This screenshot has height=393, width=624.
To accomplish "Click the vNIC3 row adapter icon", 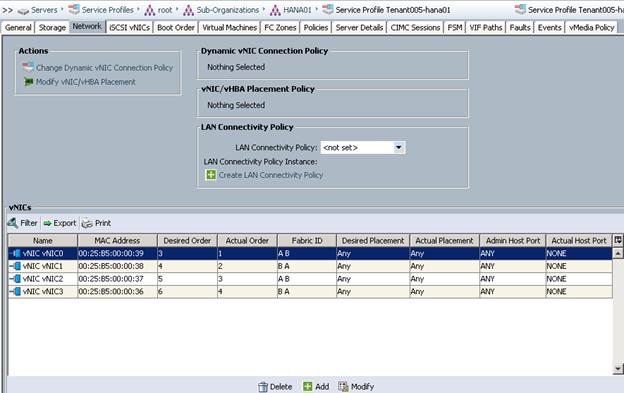I will click(16, 291).
